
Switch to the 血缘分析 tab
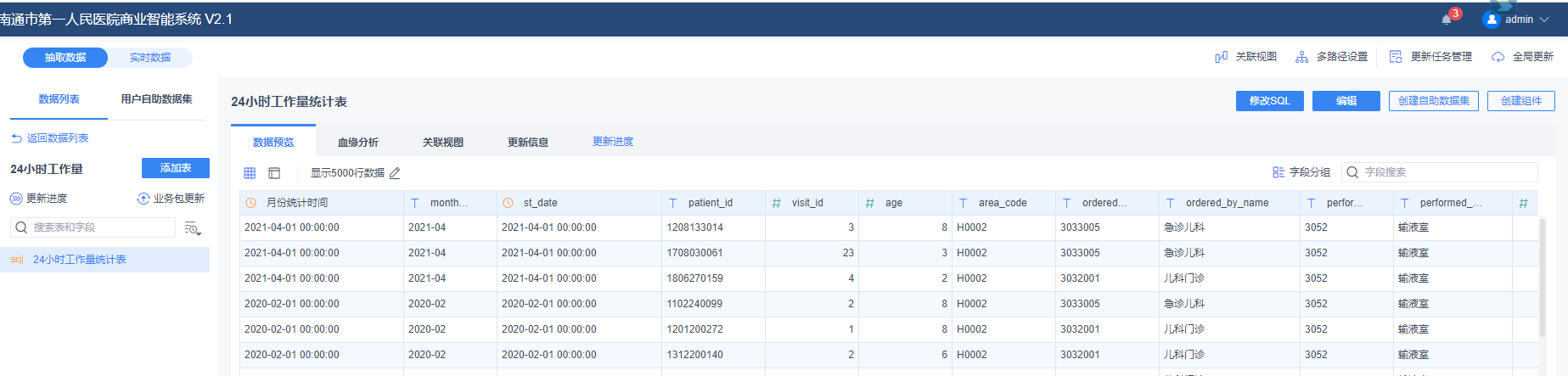(x=358, y=143)
